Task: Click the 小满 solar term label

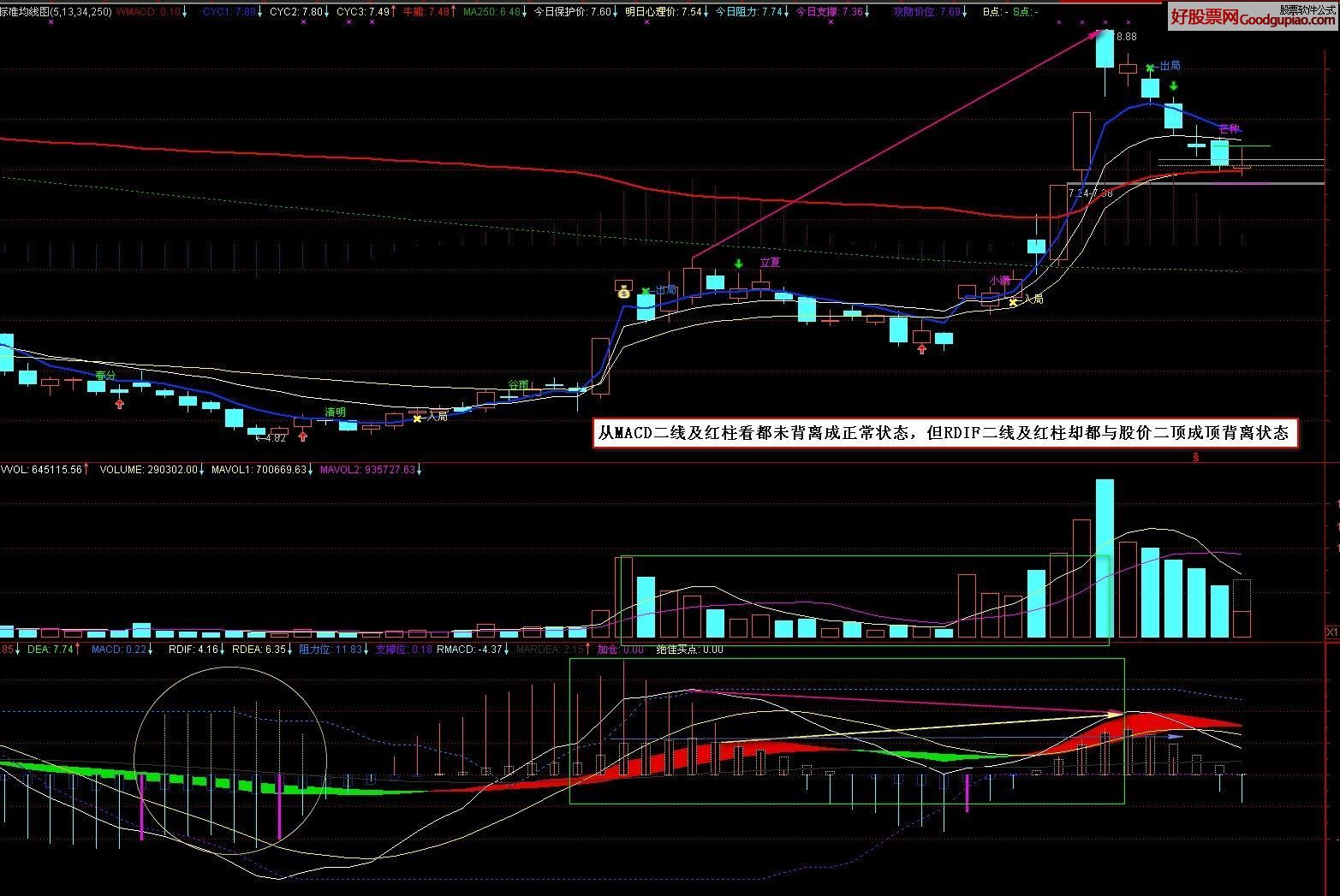Action: click(999, 281)
